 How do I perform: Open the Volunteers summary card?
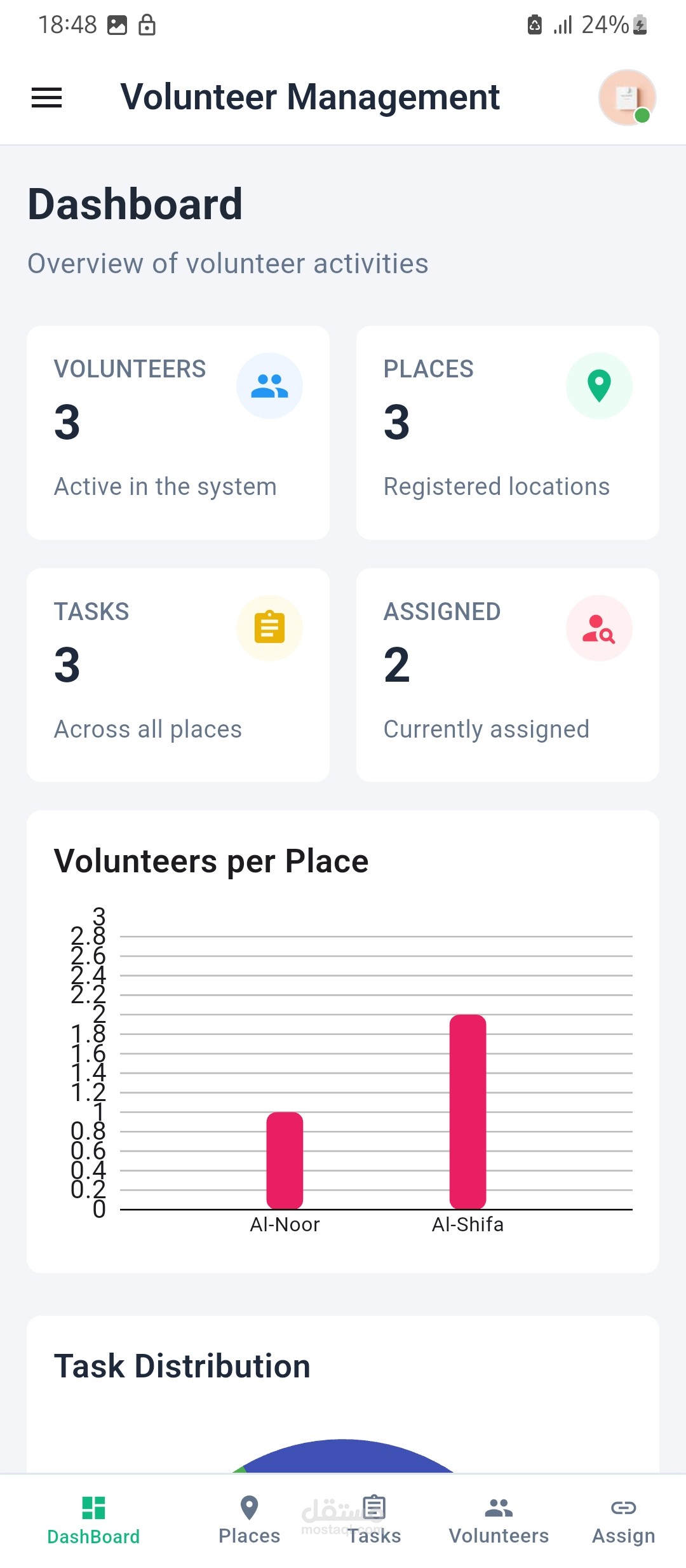[178, 433]
